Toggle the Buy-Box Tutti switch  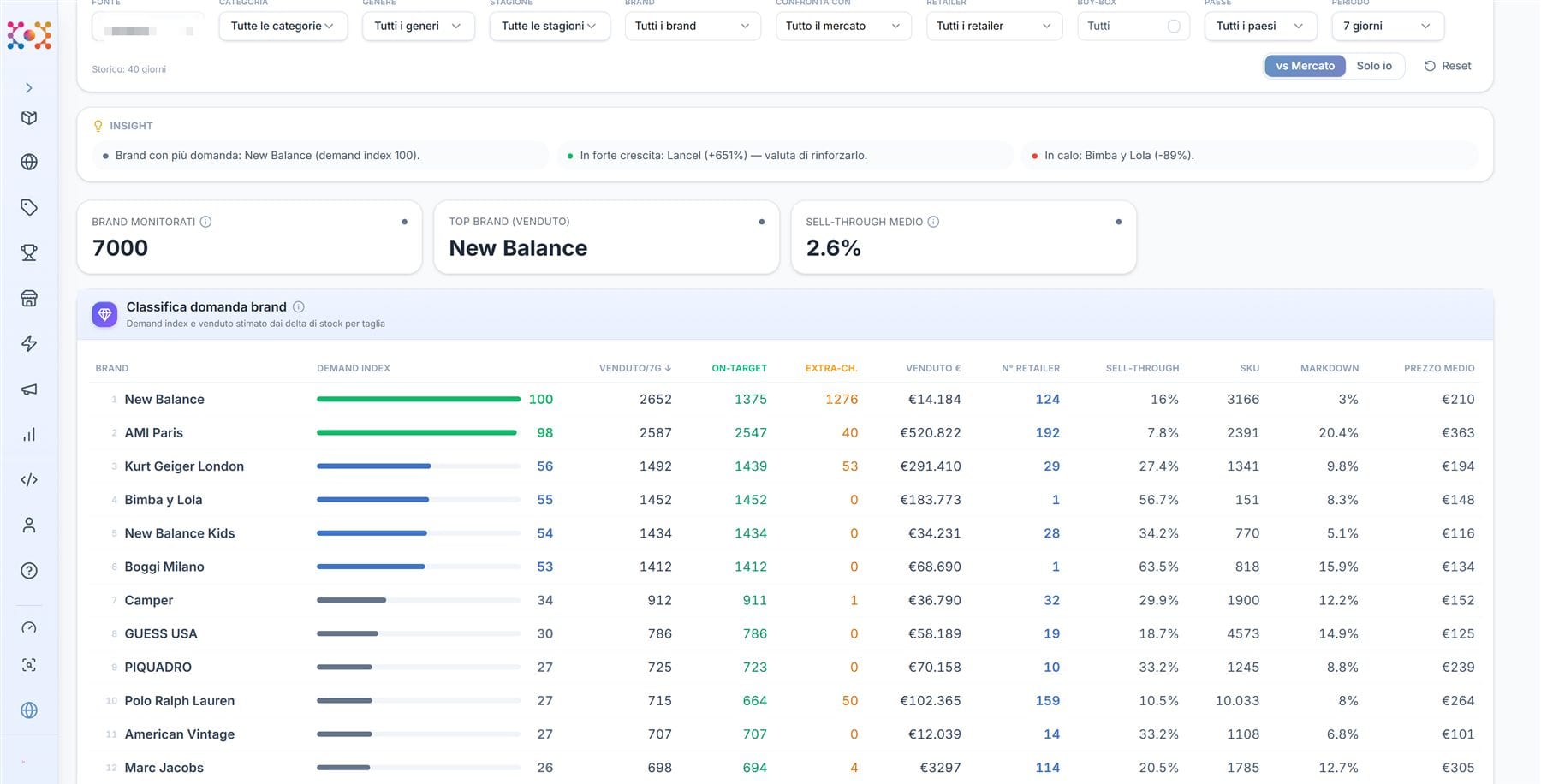(1174, 27)
